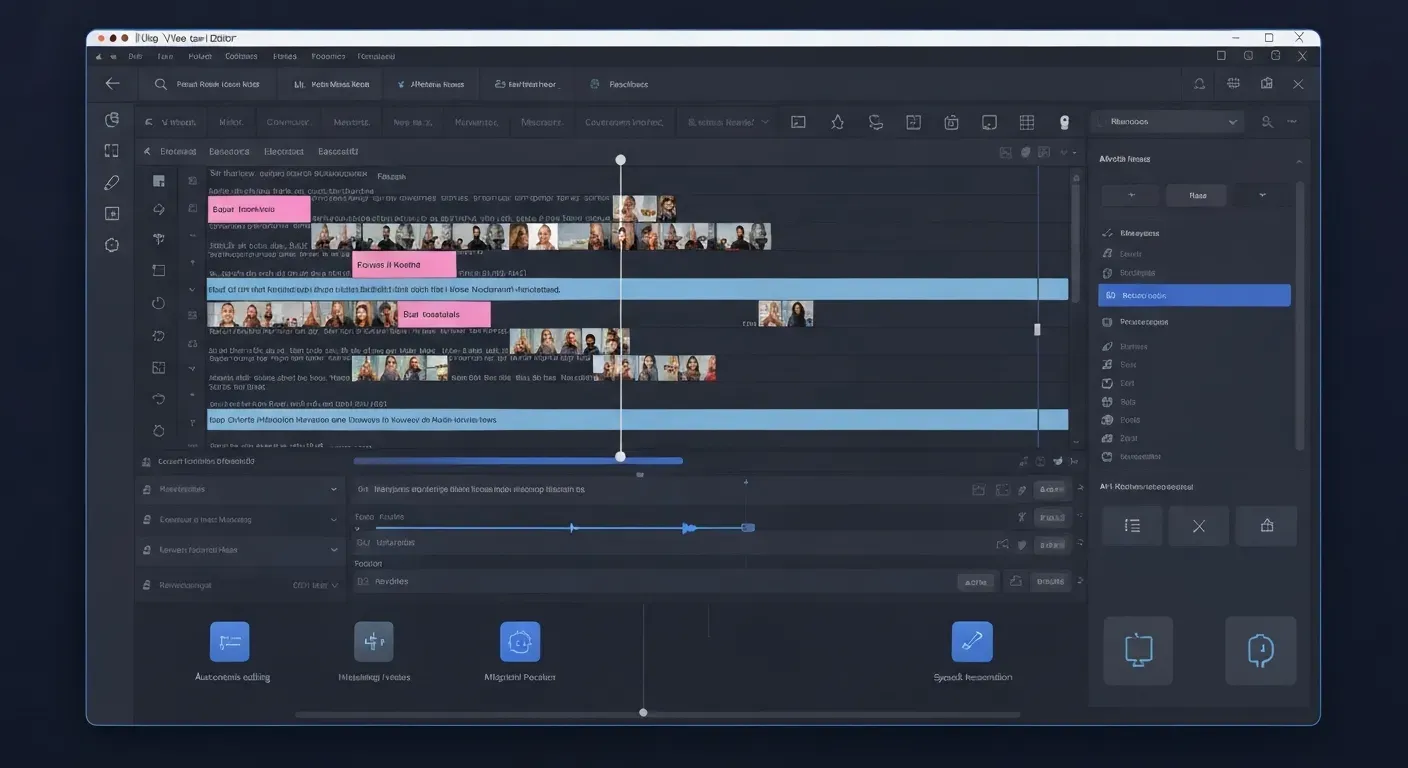Expand the second collapsed section in the lower-left panel
1408x768 pixels.
[x=240, y=519]
